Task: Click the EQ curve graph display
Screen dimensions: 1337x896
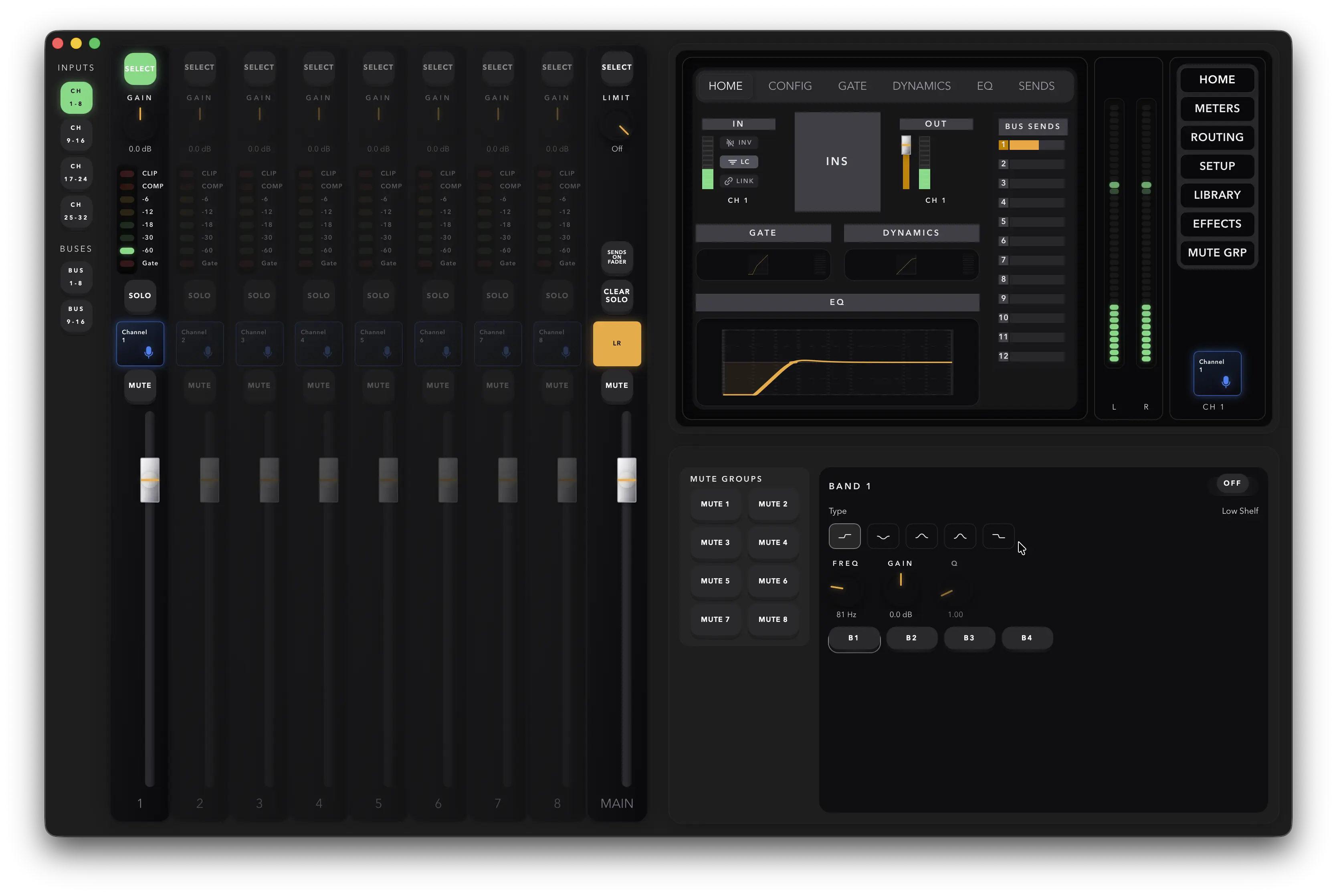Action: 836,362
